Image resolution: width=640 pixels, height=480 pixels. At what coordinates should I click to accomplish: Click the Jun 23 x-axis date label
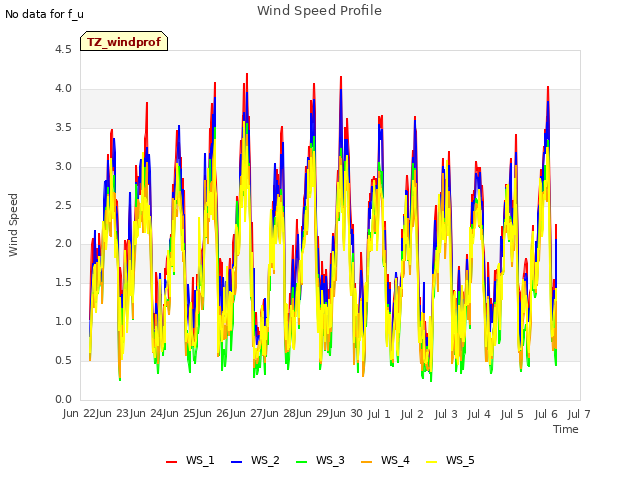click(113, 413)
